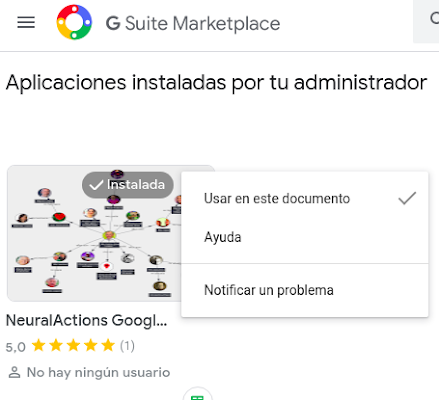
Task: Click the No hay ningún usuario label
Action: (x=99, y=372)
